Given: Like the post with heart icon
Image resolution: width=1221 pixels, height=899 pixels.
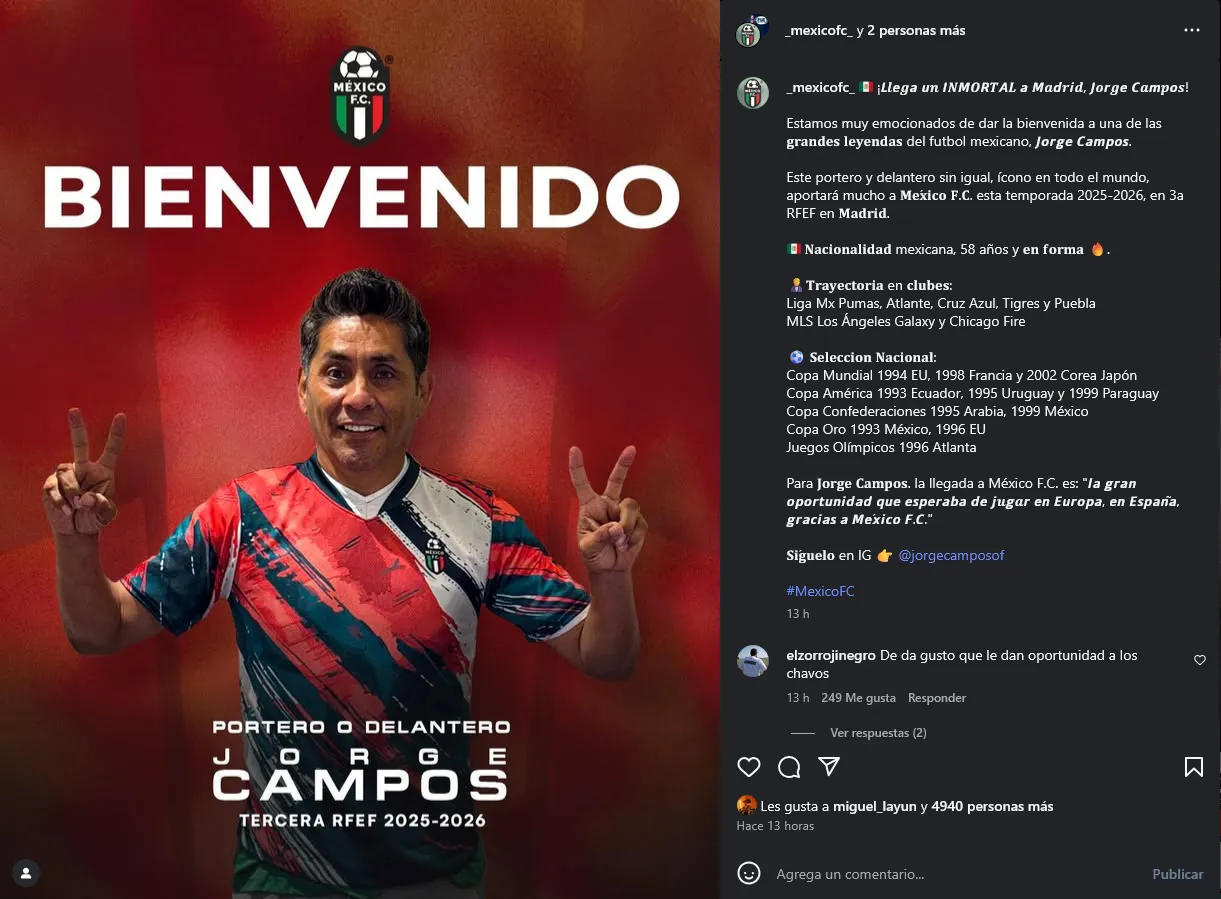Looking at the screenshot, I should coord(749,767).
